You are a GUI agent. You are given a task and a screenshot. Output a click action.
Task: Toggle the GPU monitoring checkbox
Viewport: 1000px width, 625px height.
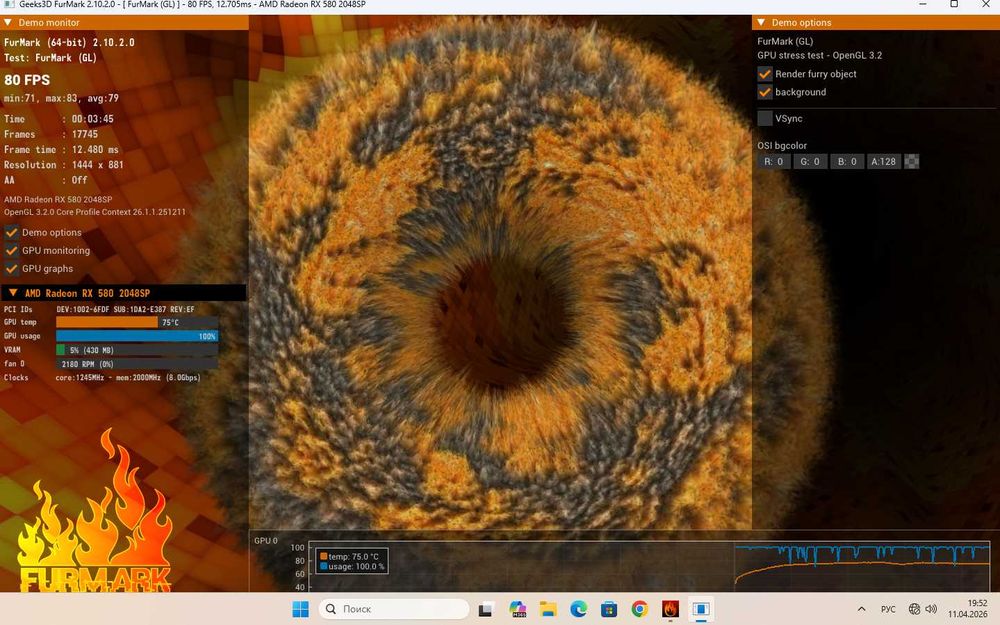12,250
